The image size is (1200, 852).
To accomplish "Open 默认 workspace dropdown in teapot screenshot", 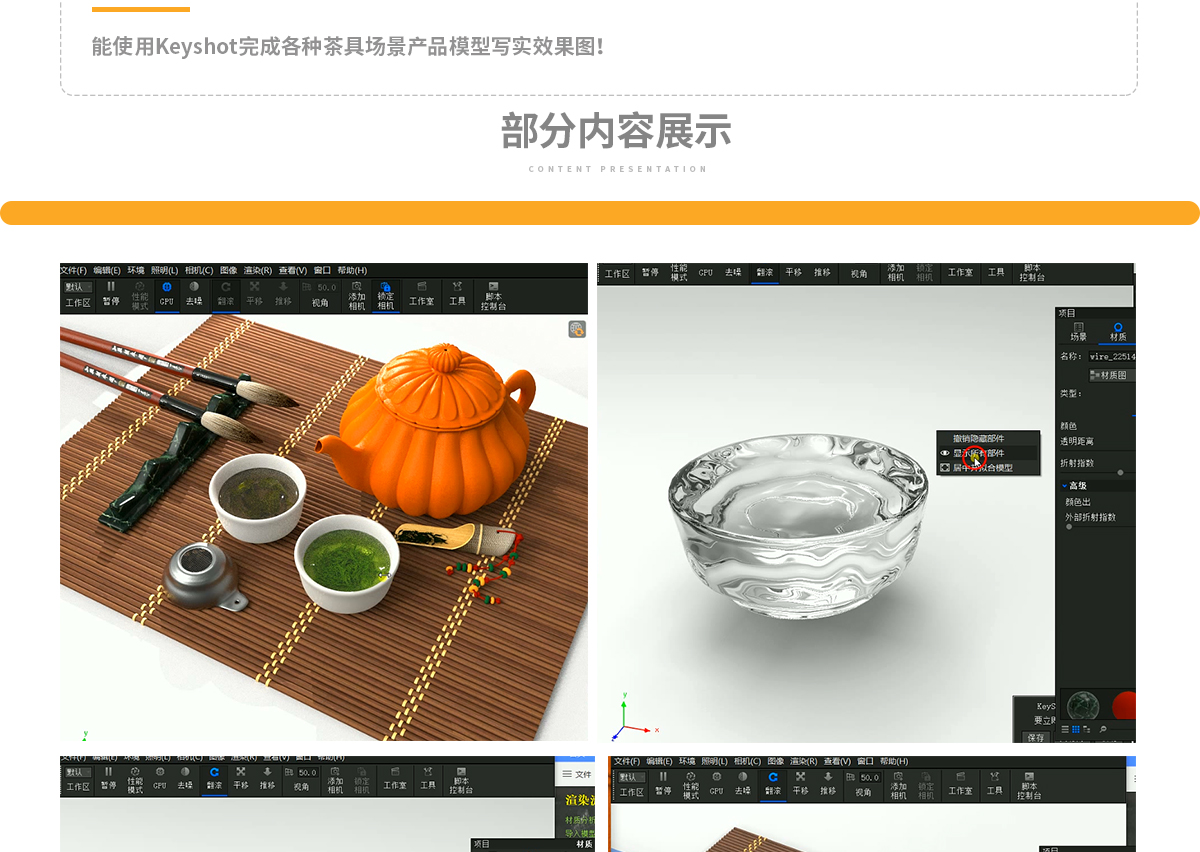I will (78, 287).
